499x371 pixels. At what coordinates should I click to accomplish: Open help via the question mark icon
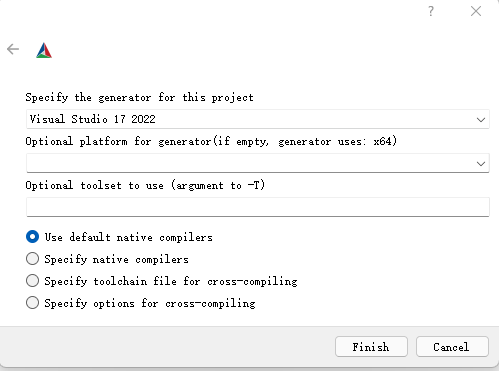click(x=431, y=11)
